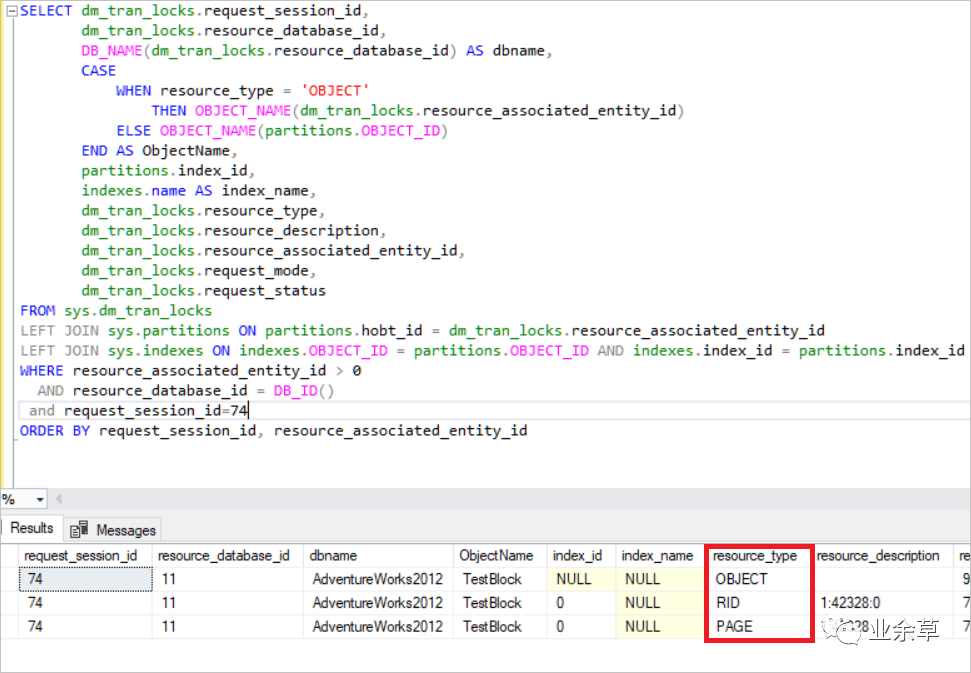Click the OBJECT resource_type cell

click(x=758, y=579)
